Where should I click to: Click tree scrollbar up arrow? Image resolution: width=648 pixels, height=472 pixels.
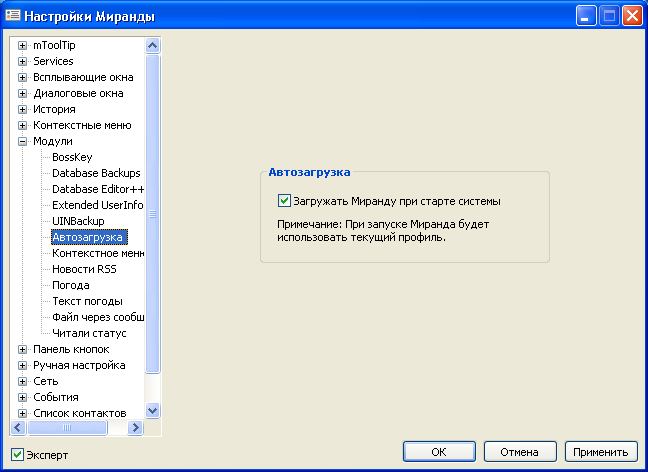coord(152,45)
